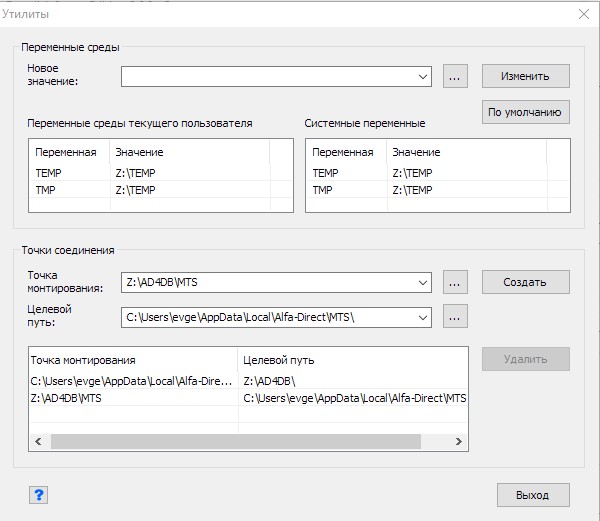Expand the Точка монтирования dropdown
Image resolution: width=600 pixels, height=521 pixels.
pyautogui.click(x=423, y=283)
